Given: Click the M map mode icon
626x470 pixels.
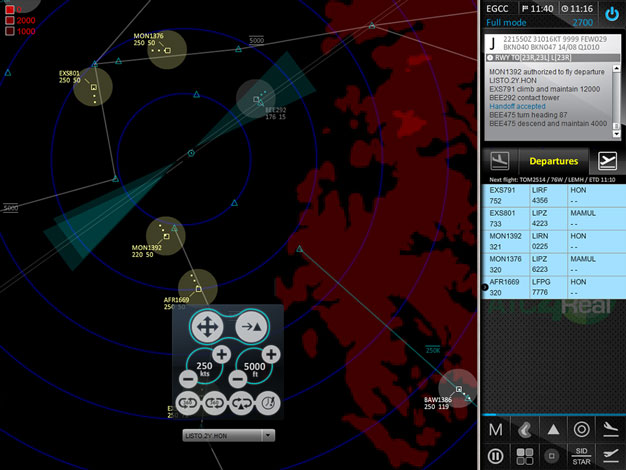Looking at the screenshot, I should 495,429.
